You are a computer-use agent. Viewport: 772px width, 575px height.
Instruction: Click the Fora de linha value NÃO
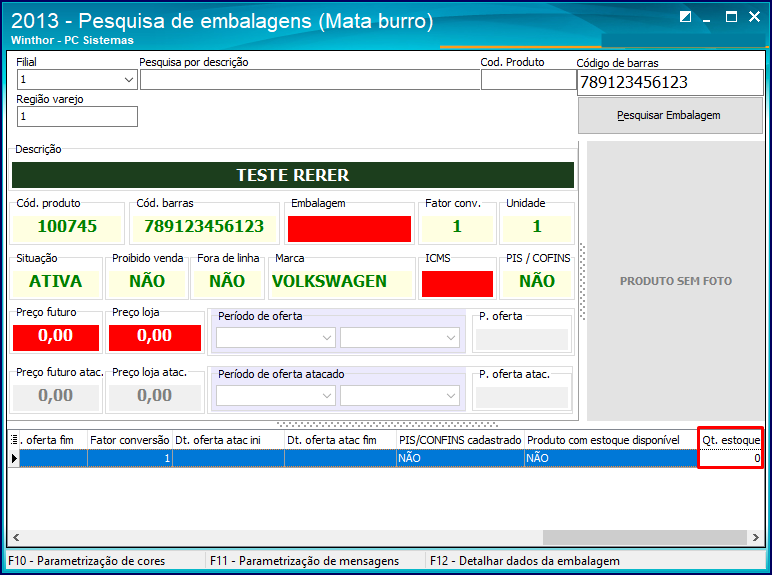click(x=227, y=282)
